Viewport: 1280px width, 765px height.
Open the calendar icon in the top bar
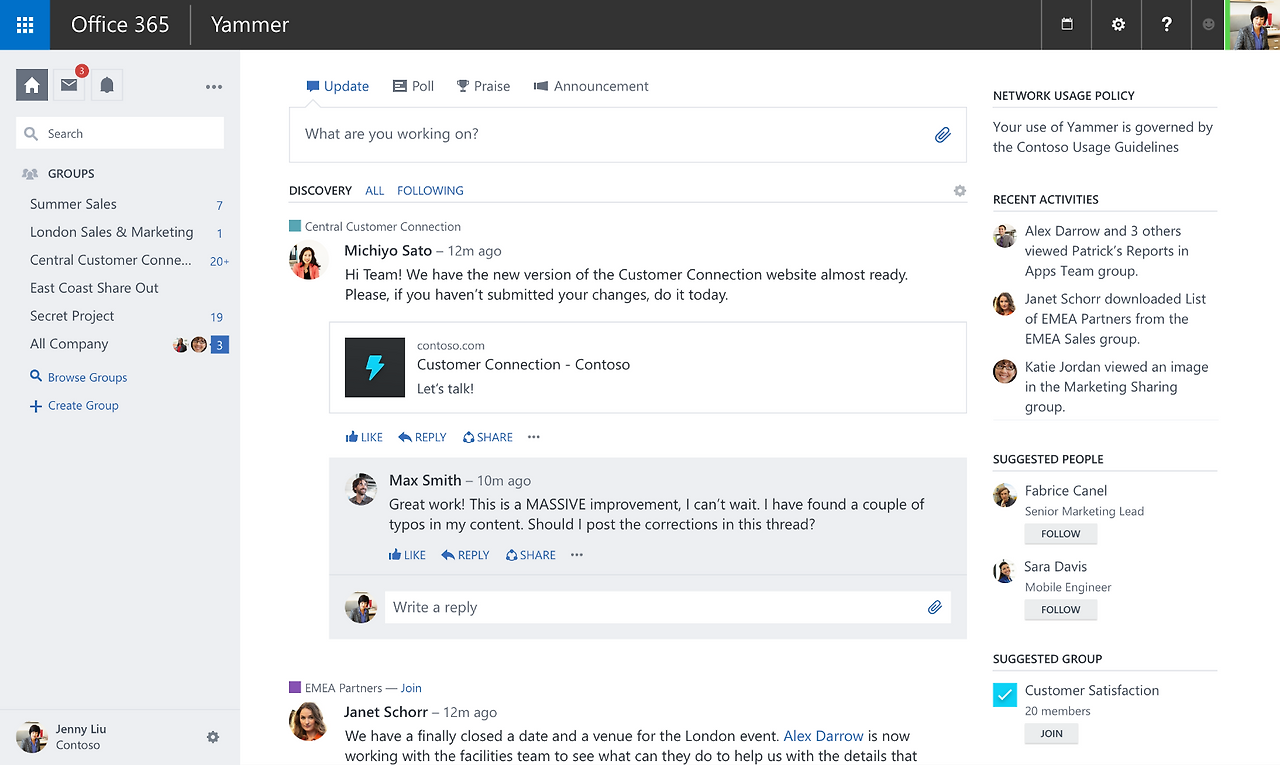tap(1065, 24)
